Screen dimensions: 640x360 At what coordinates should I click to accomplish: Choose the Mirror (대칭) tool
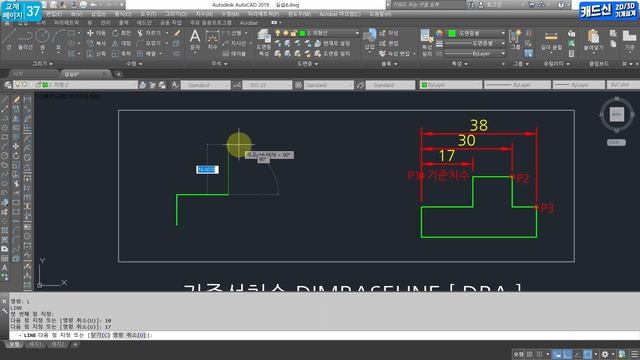coord(121,43)
